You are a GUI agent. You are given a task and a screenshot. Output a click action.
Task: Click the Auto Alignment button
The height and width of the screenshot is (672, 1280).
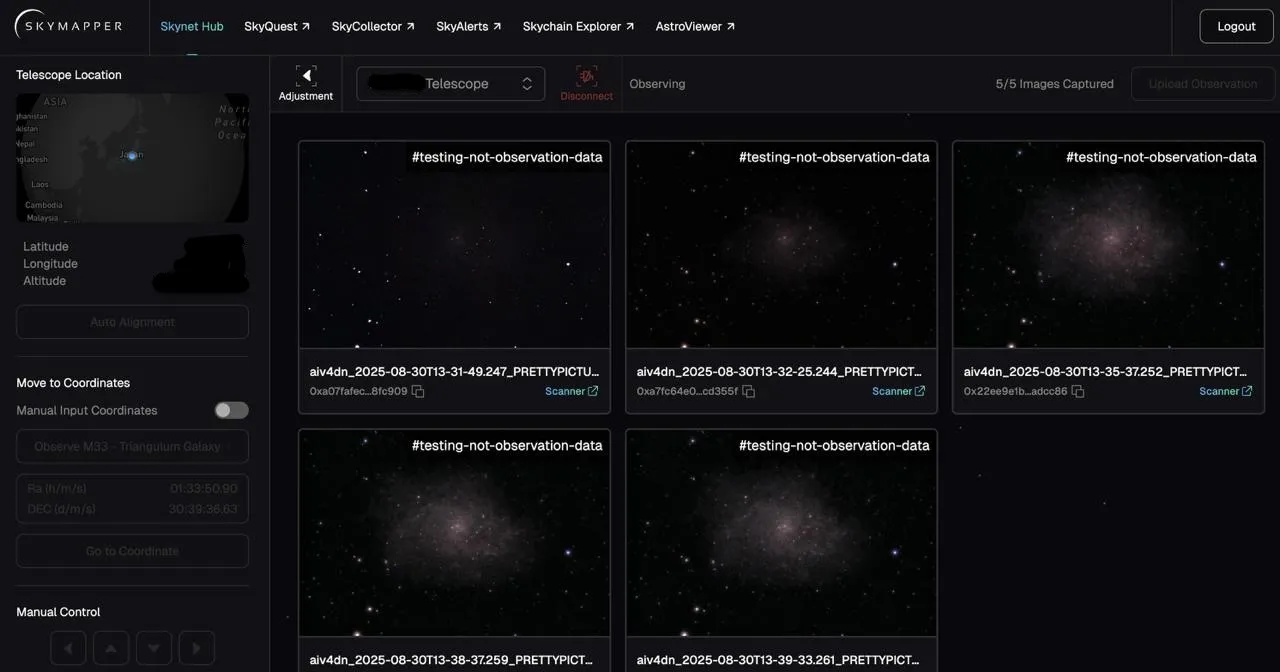132,322
